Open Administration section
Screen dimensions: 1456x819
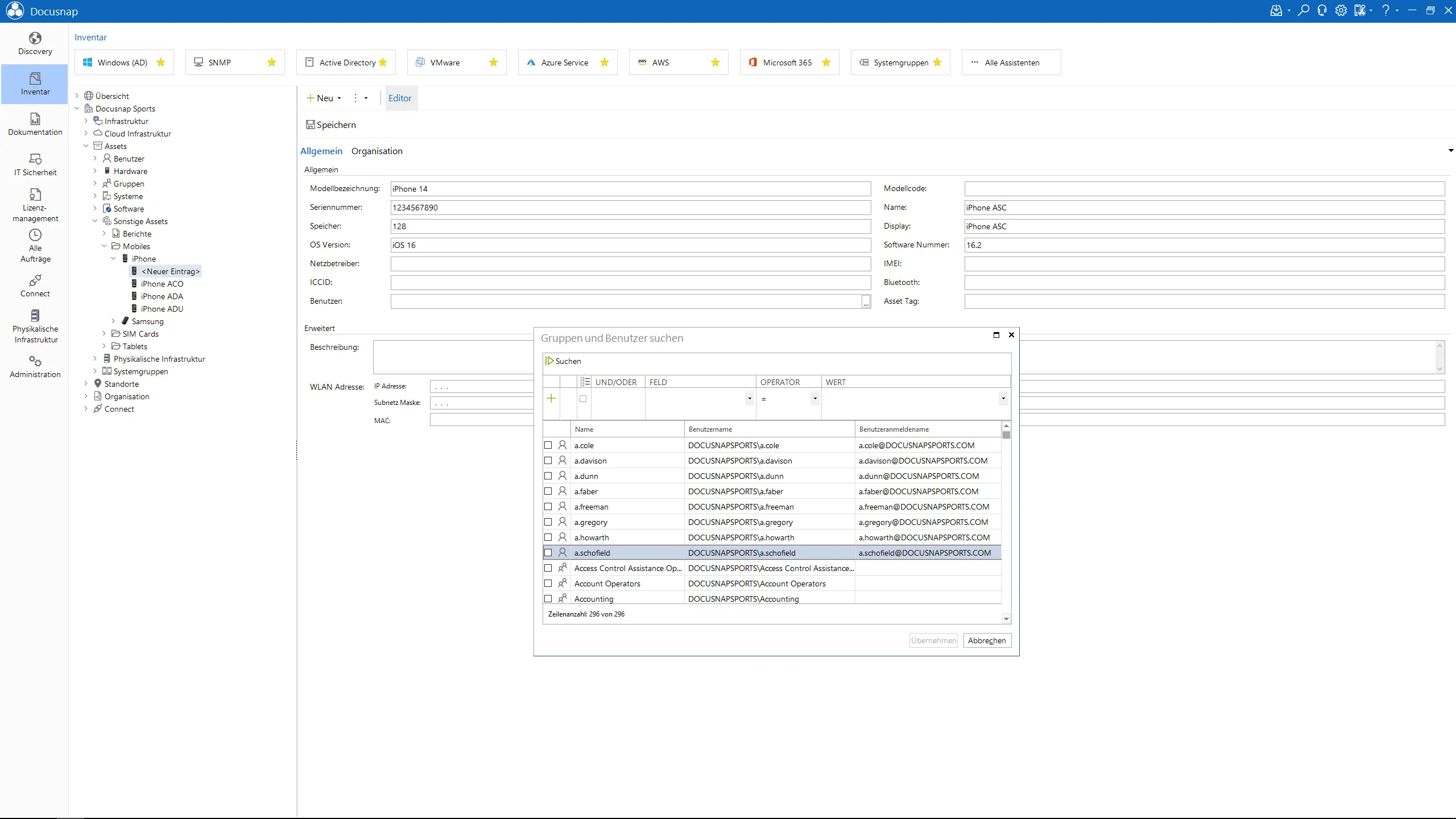coord(35,367)
